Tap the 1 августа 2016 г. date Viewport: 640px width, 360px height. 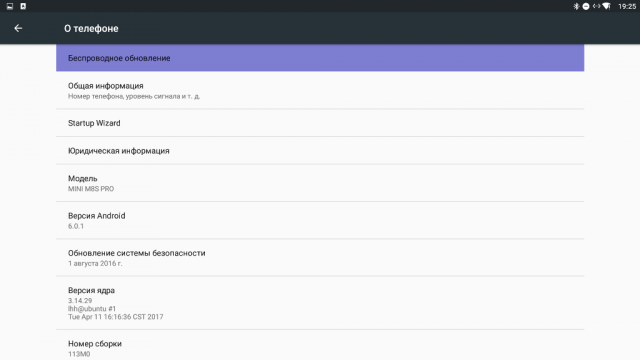[95, 263]
